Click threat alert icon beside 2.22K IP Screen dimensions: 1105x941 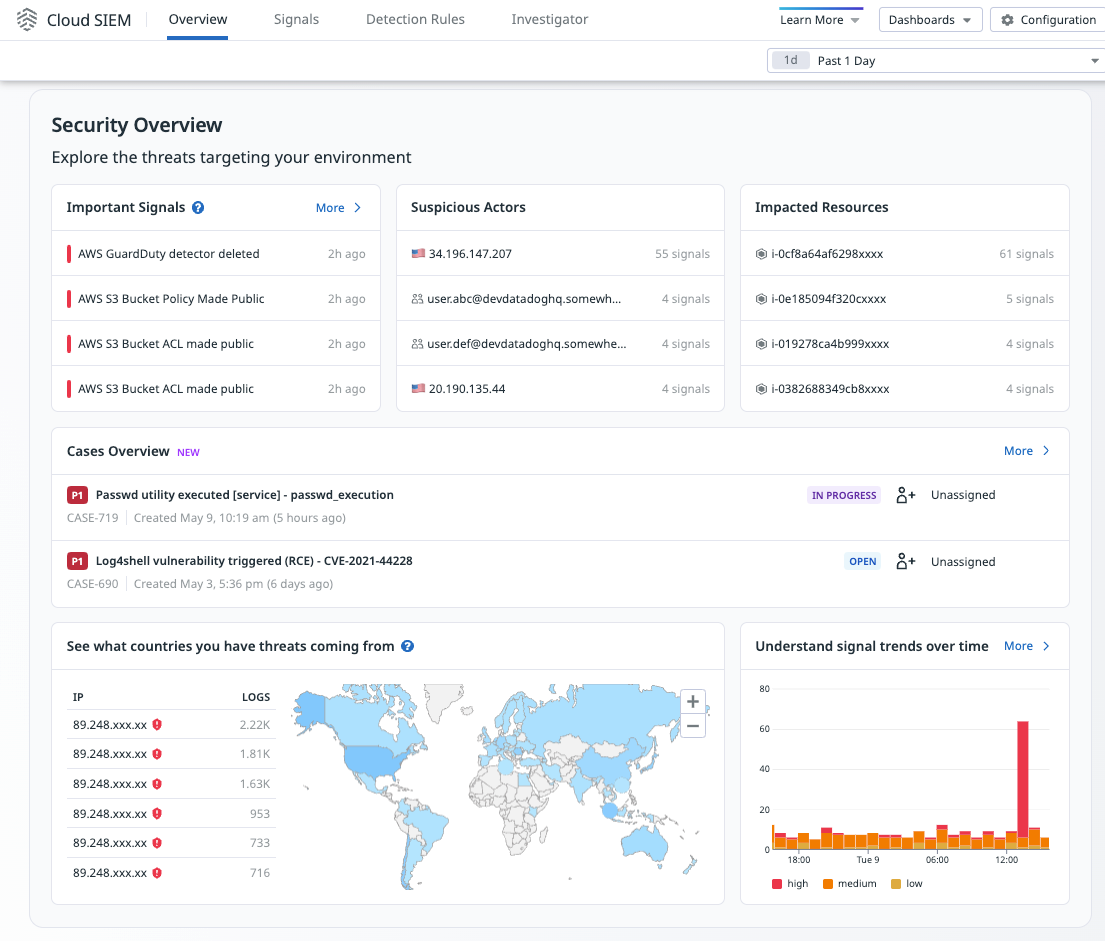(x=157, y=725)
